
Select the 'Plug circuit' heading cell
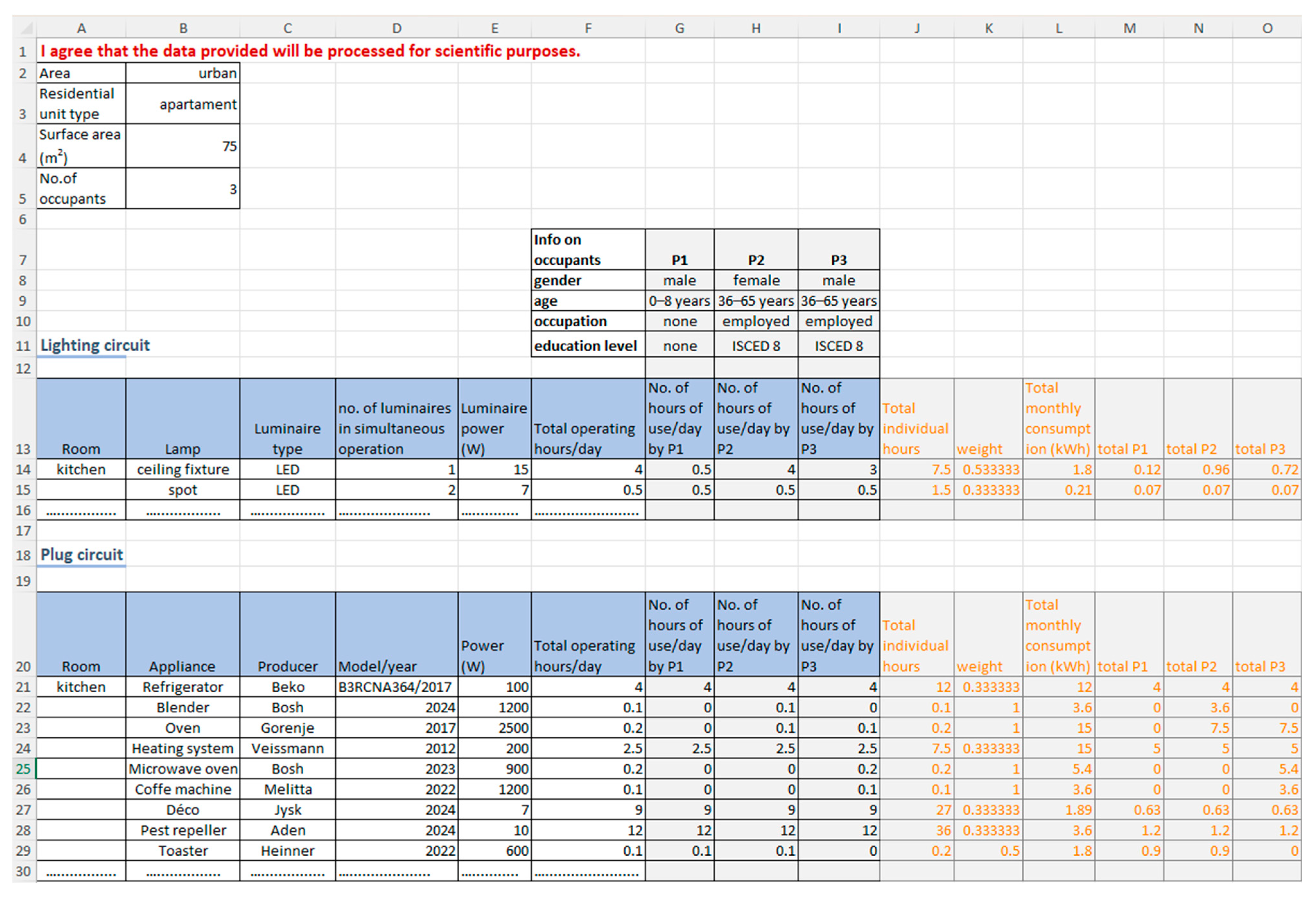(82, 554)
